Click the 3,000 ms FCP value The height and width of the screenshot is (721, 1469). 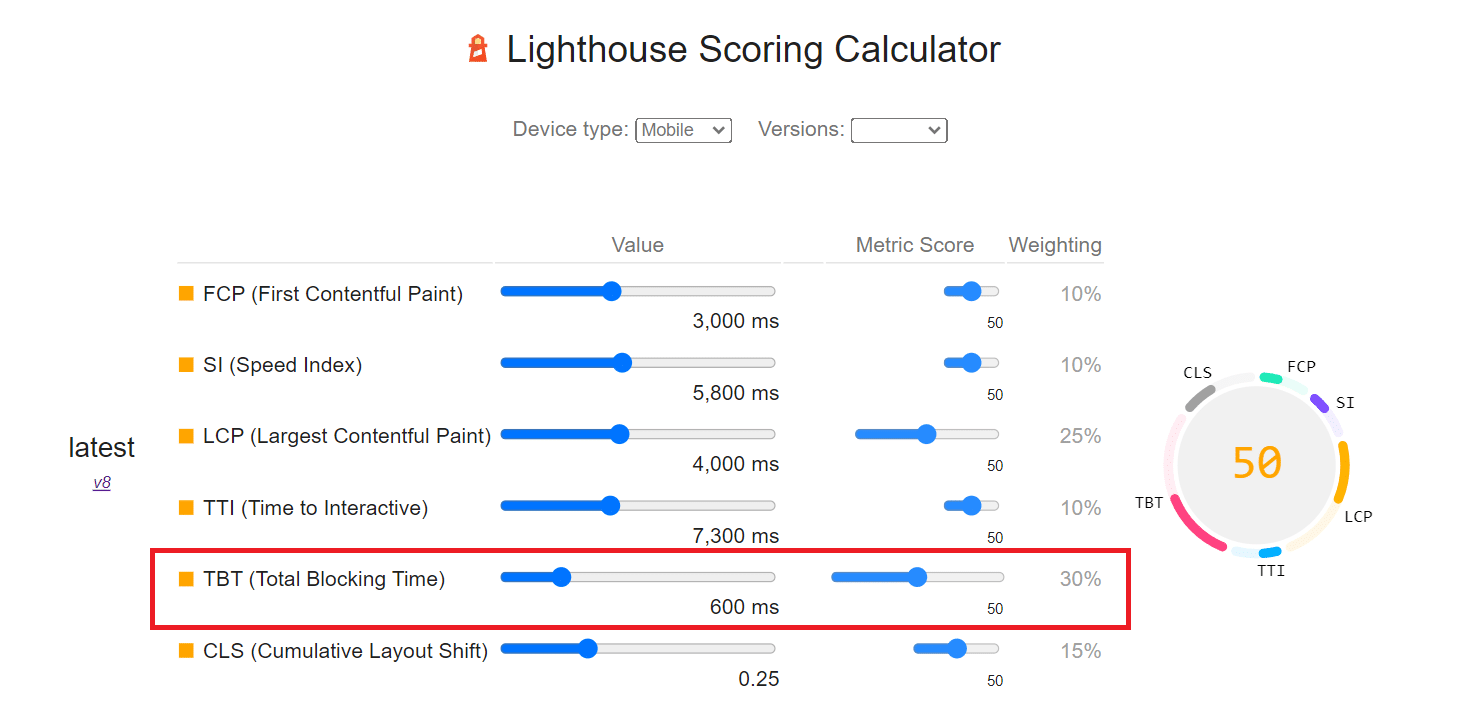pyautogui.click(x=735, y=322)
